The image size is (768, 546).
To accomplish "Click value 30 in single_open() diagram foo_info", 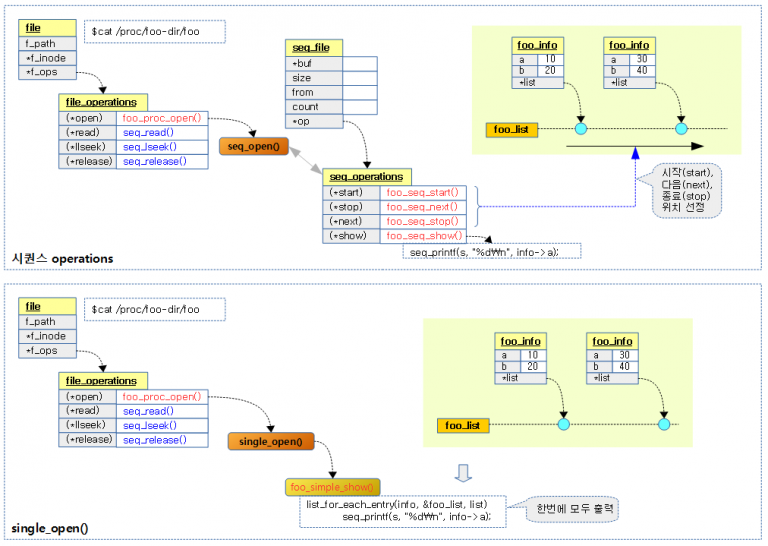I will (x=624, y=355).
